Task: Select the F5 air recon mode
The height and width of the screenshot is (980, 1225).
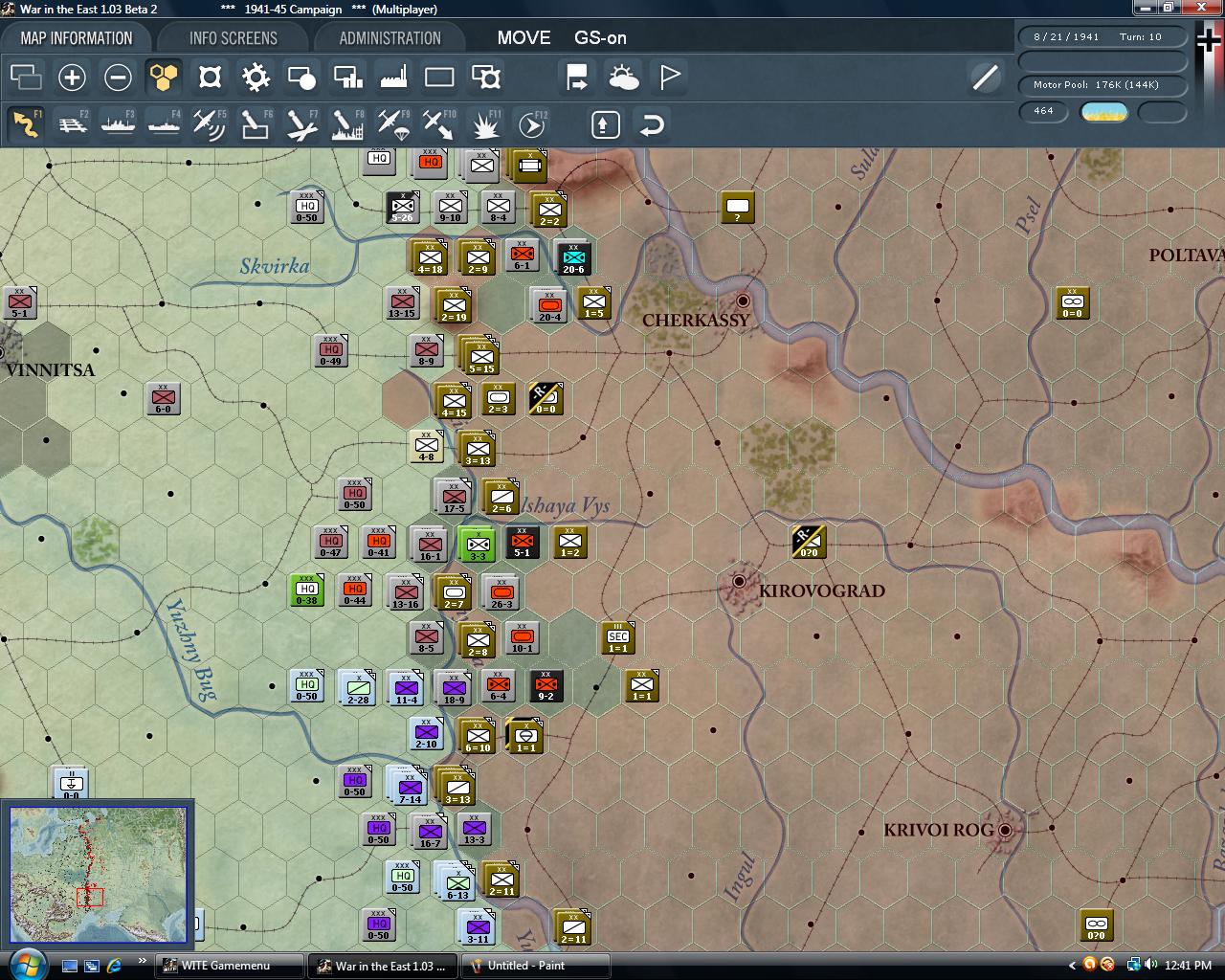Action: click(210, 124)
